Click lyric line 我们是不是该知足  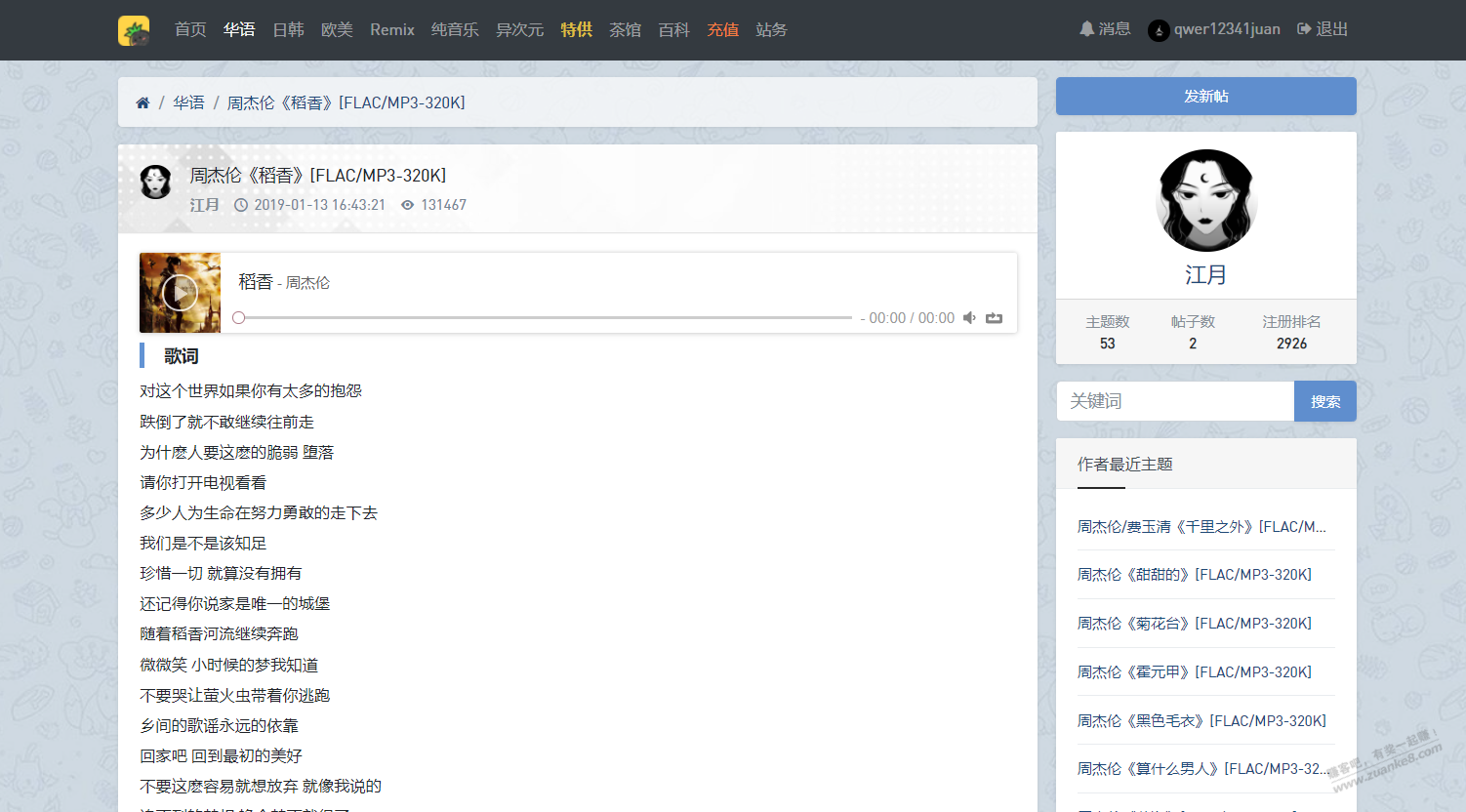(203, 544)
